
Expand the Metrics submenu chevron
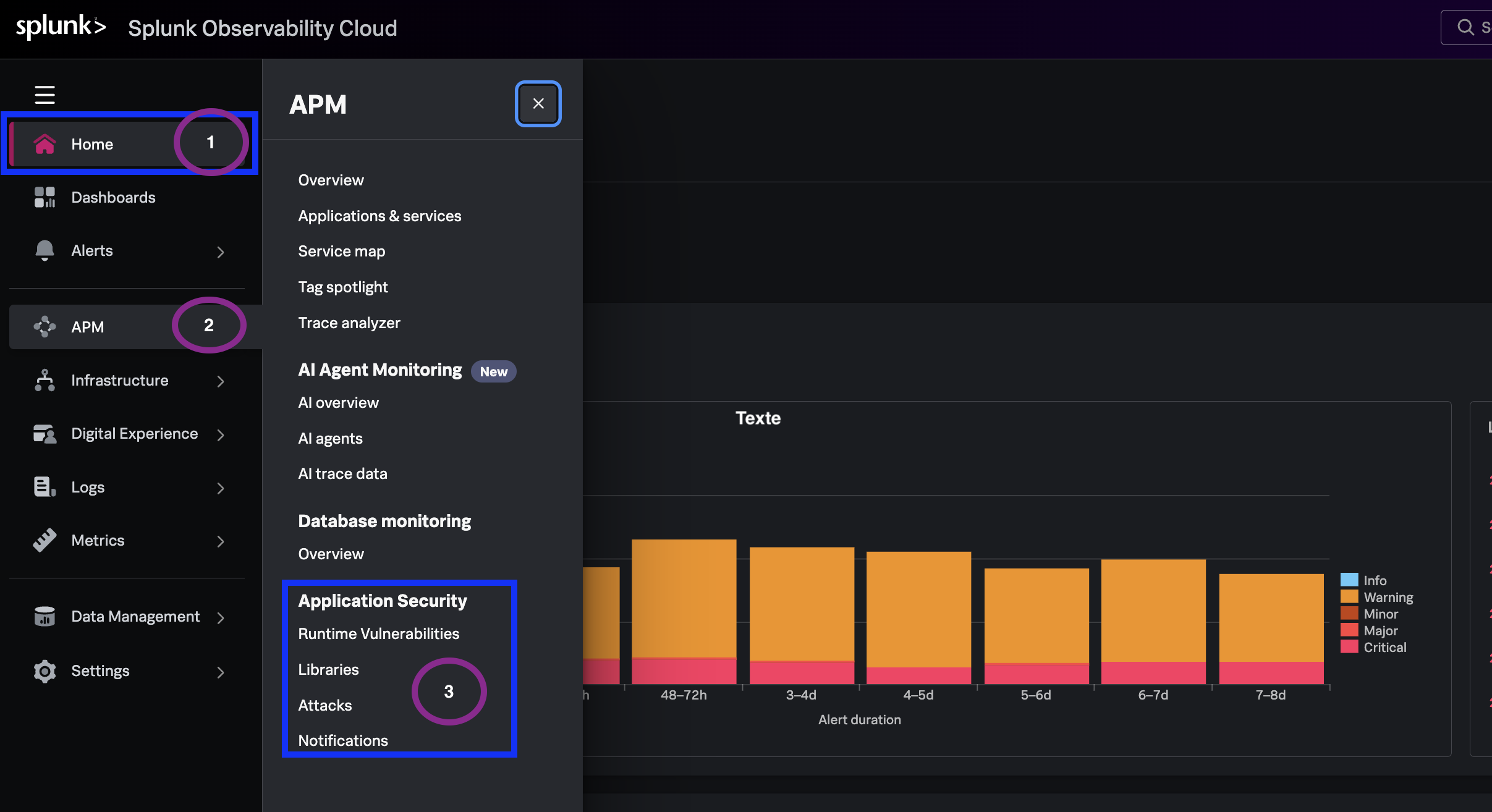(x=221, y=541)
